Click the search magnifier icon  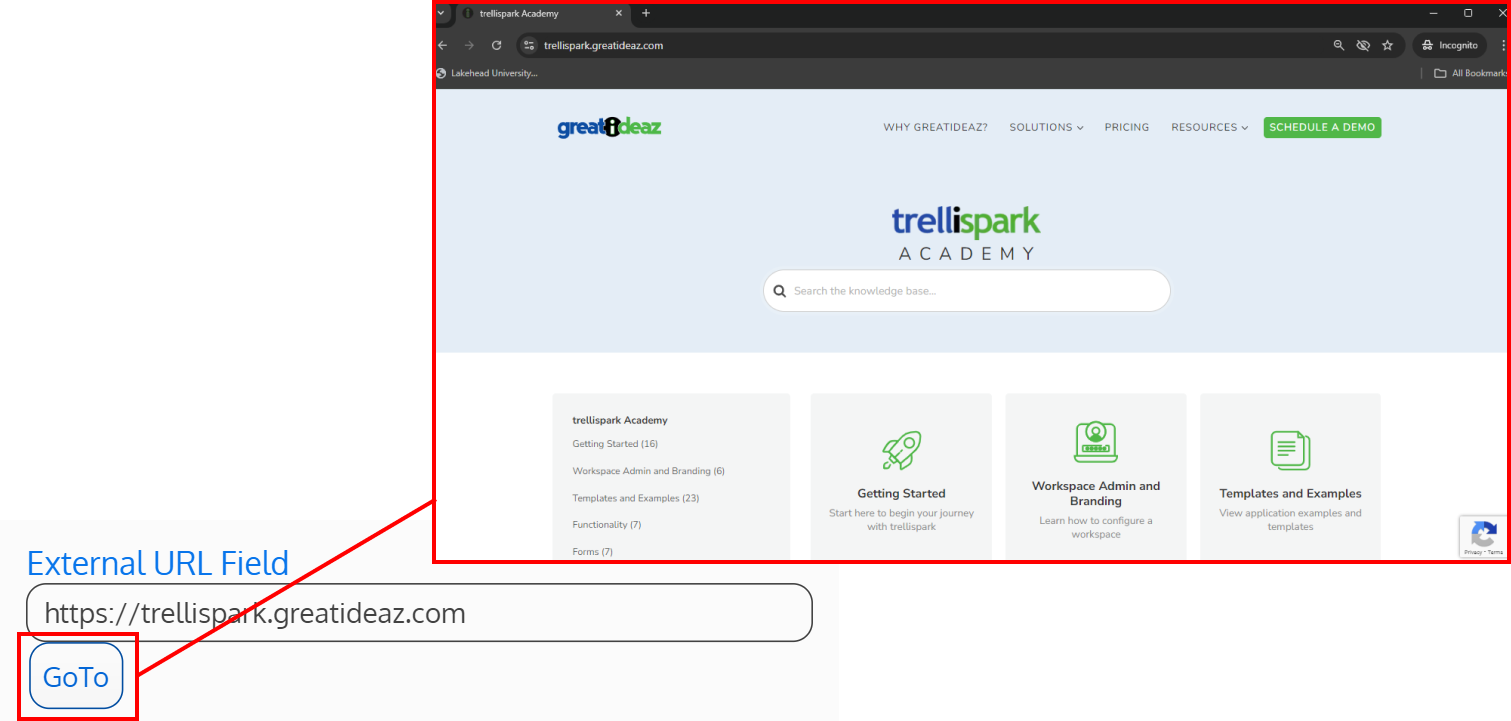tap(780, 291)
